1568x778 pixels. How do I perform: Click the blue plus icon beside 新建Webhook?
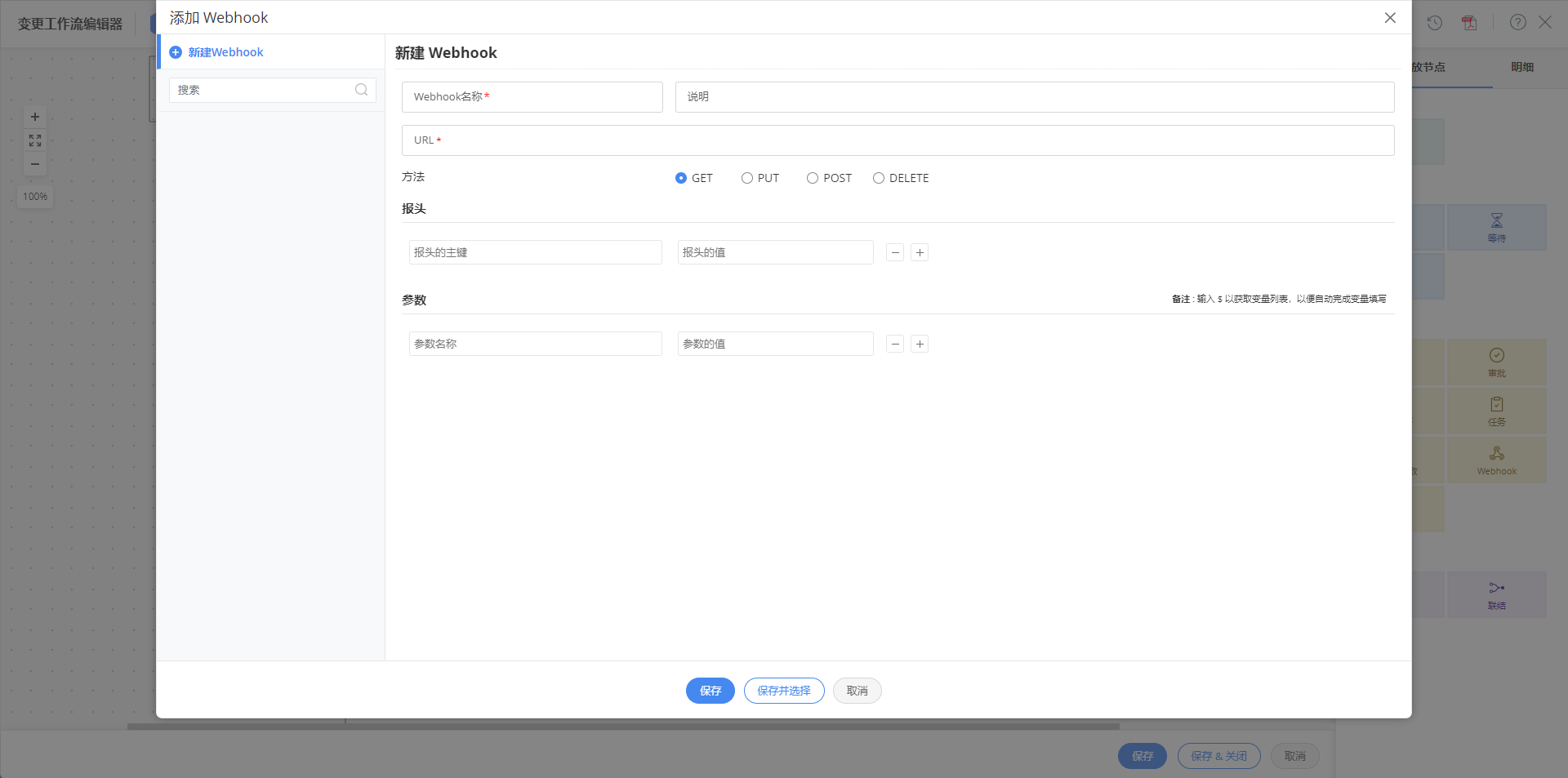pos(176,52)
